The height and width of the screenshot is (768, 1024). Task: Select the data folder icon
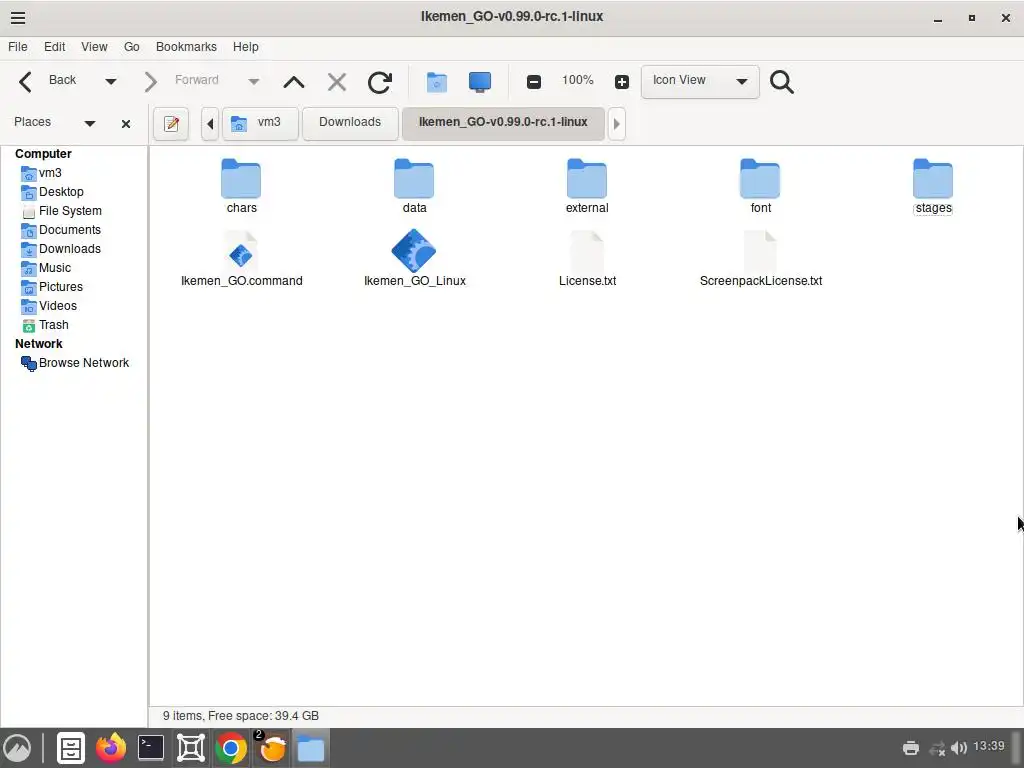click(x=414, y=178)
